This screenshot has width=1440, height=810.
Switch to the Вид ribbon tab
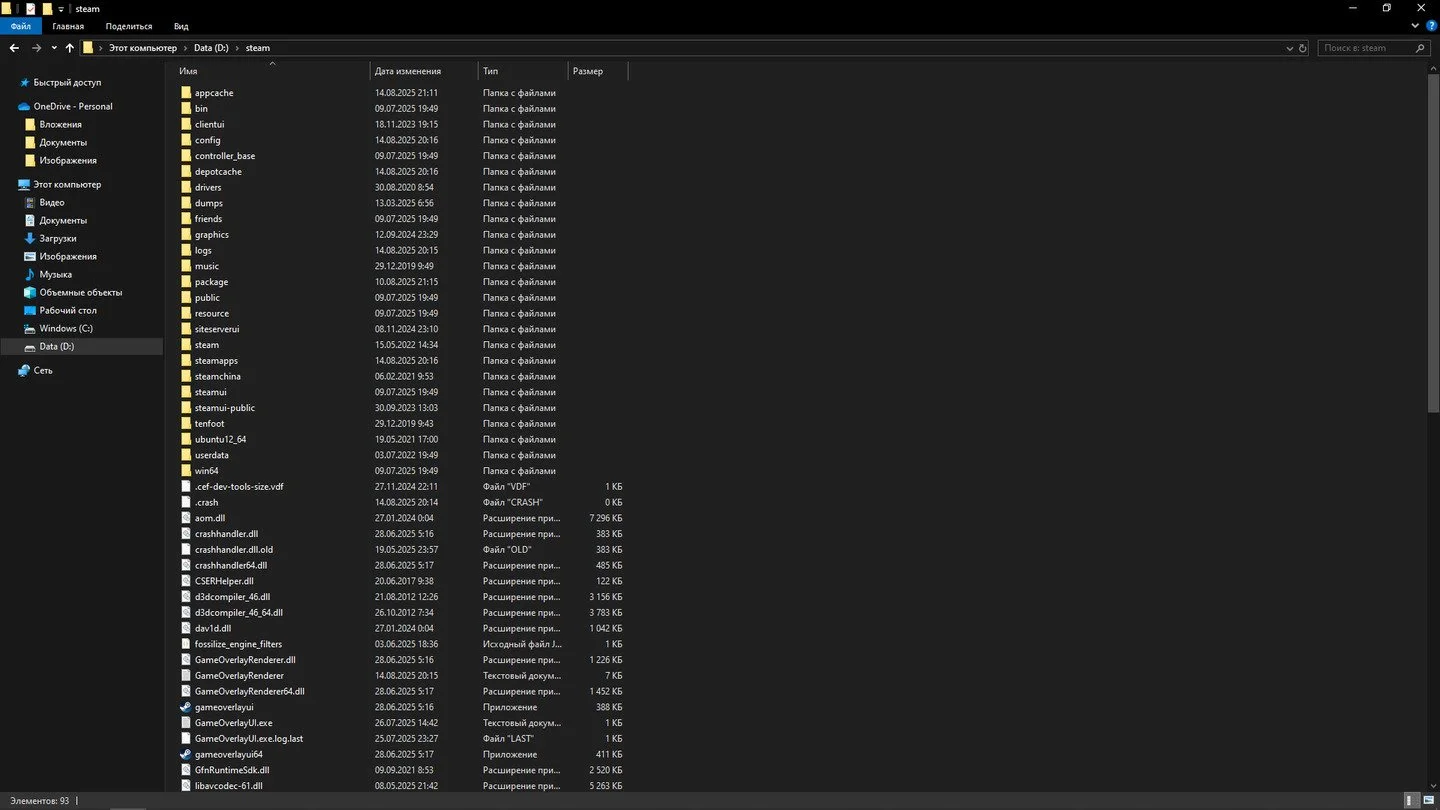(181, 26)
